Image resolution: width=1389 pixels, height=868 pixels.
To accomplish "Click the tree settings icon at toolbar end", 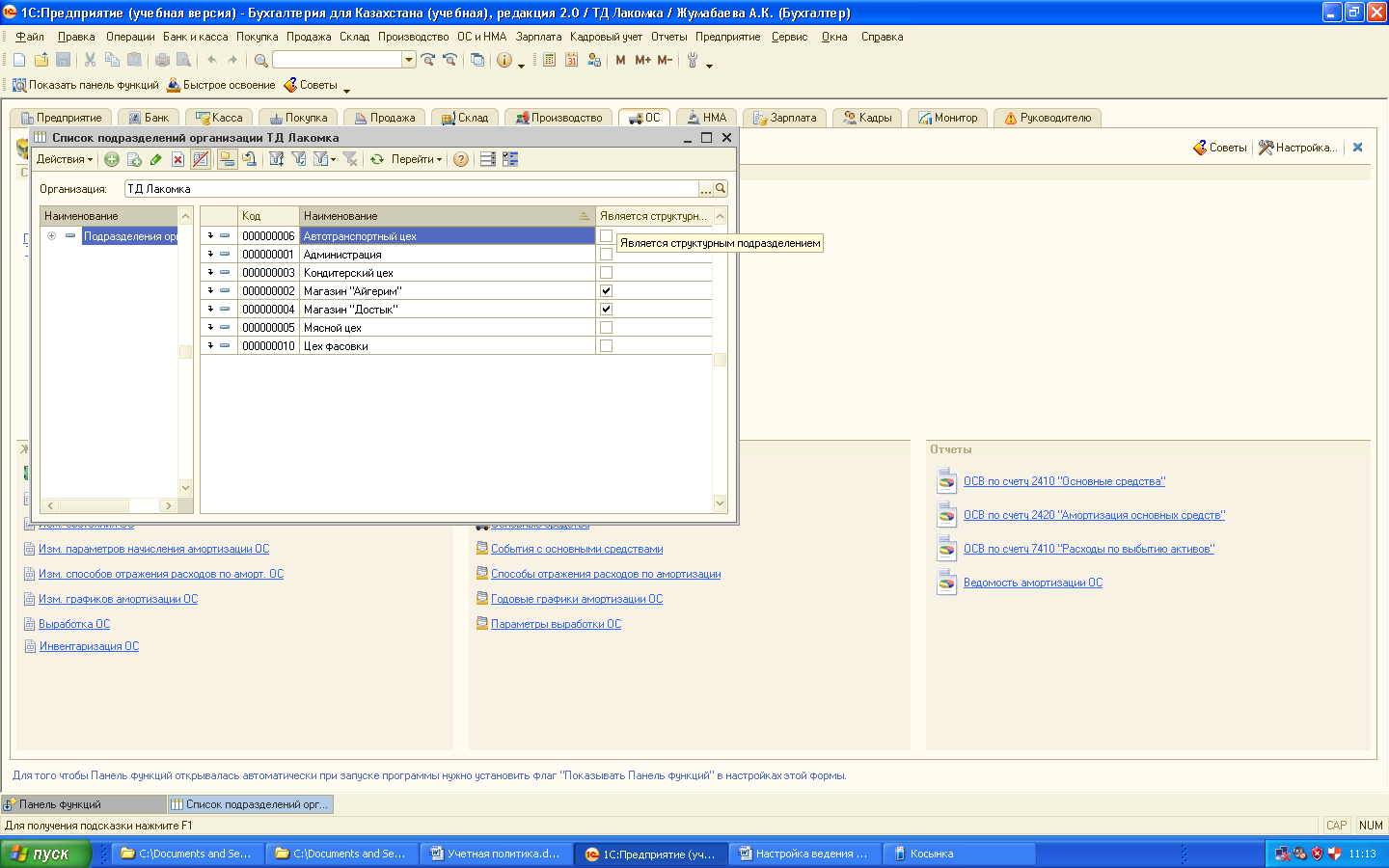I will [x=510, y=159].
